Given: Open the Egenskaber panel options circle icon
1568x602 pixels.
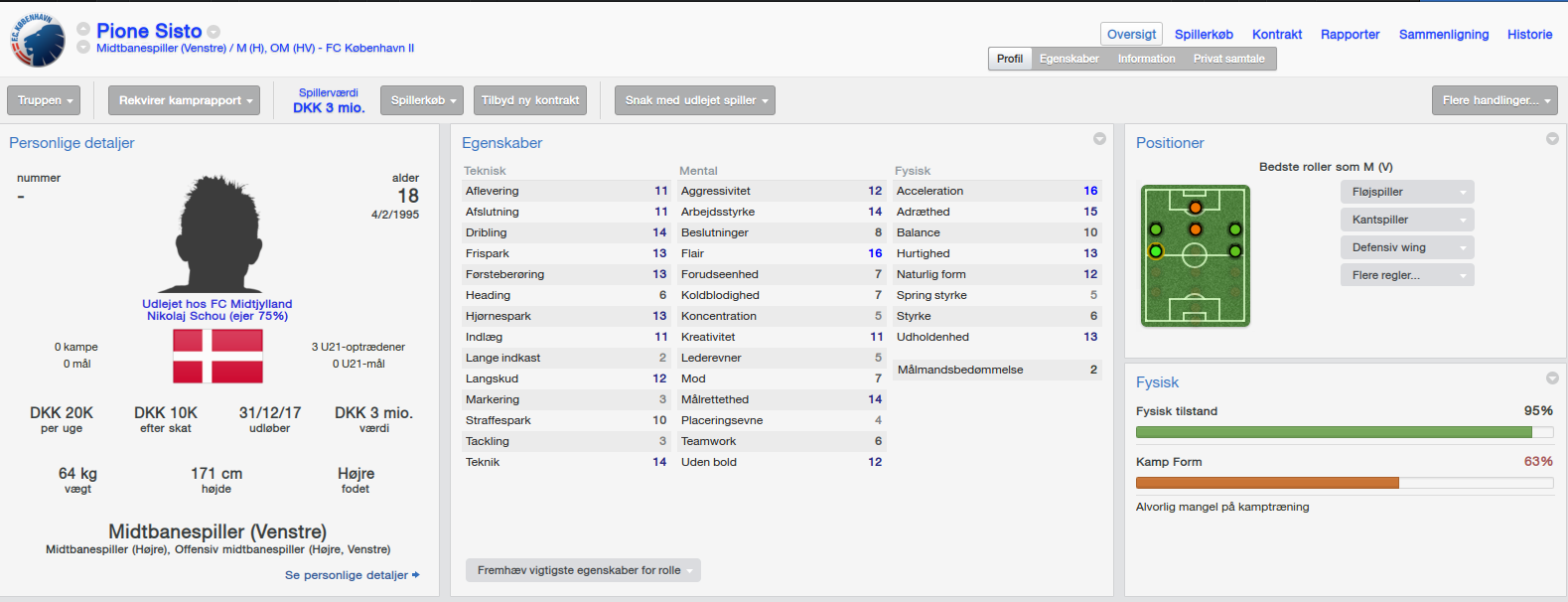Looking at the screenshot, I should [1099, 139].
